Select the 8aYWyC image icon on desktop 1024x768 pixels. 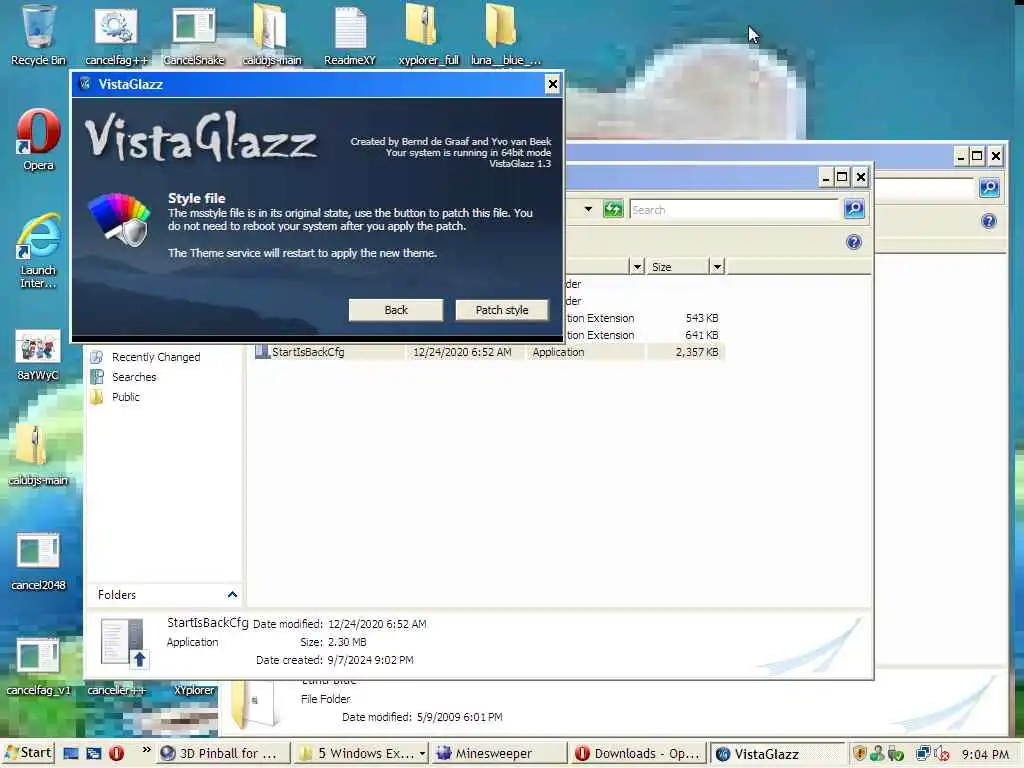(x=38, y=355)
